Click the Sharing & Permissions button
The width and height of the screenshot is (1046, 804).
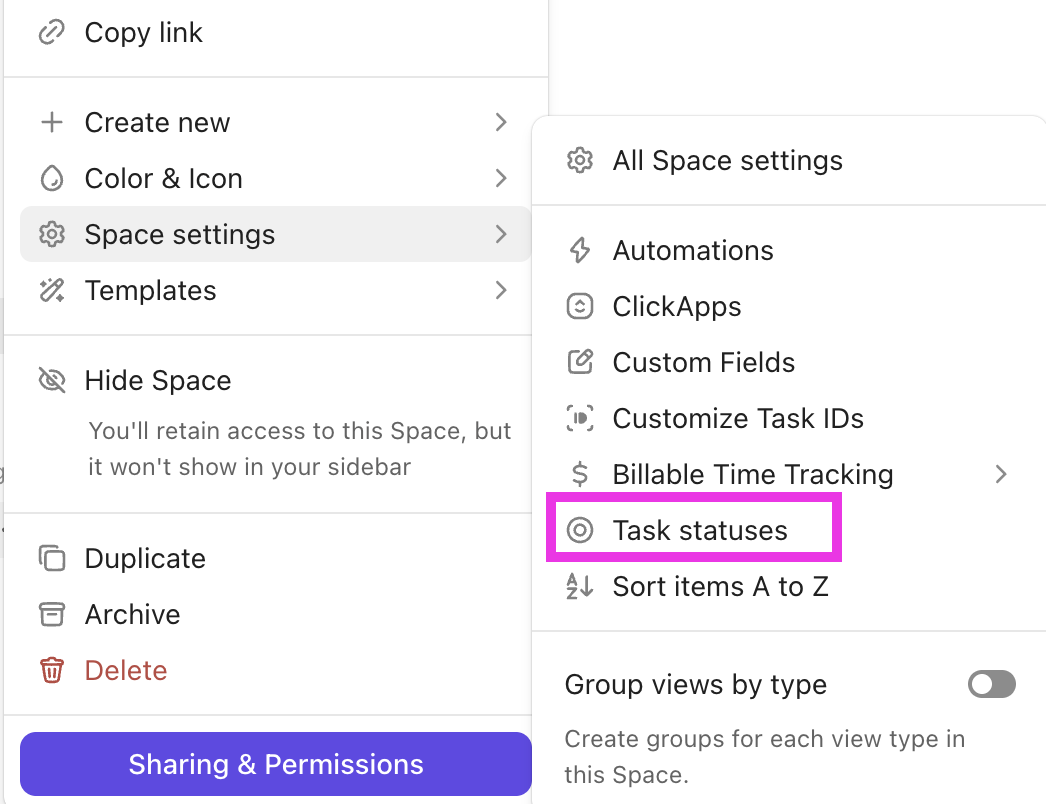[274, 763]
